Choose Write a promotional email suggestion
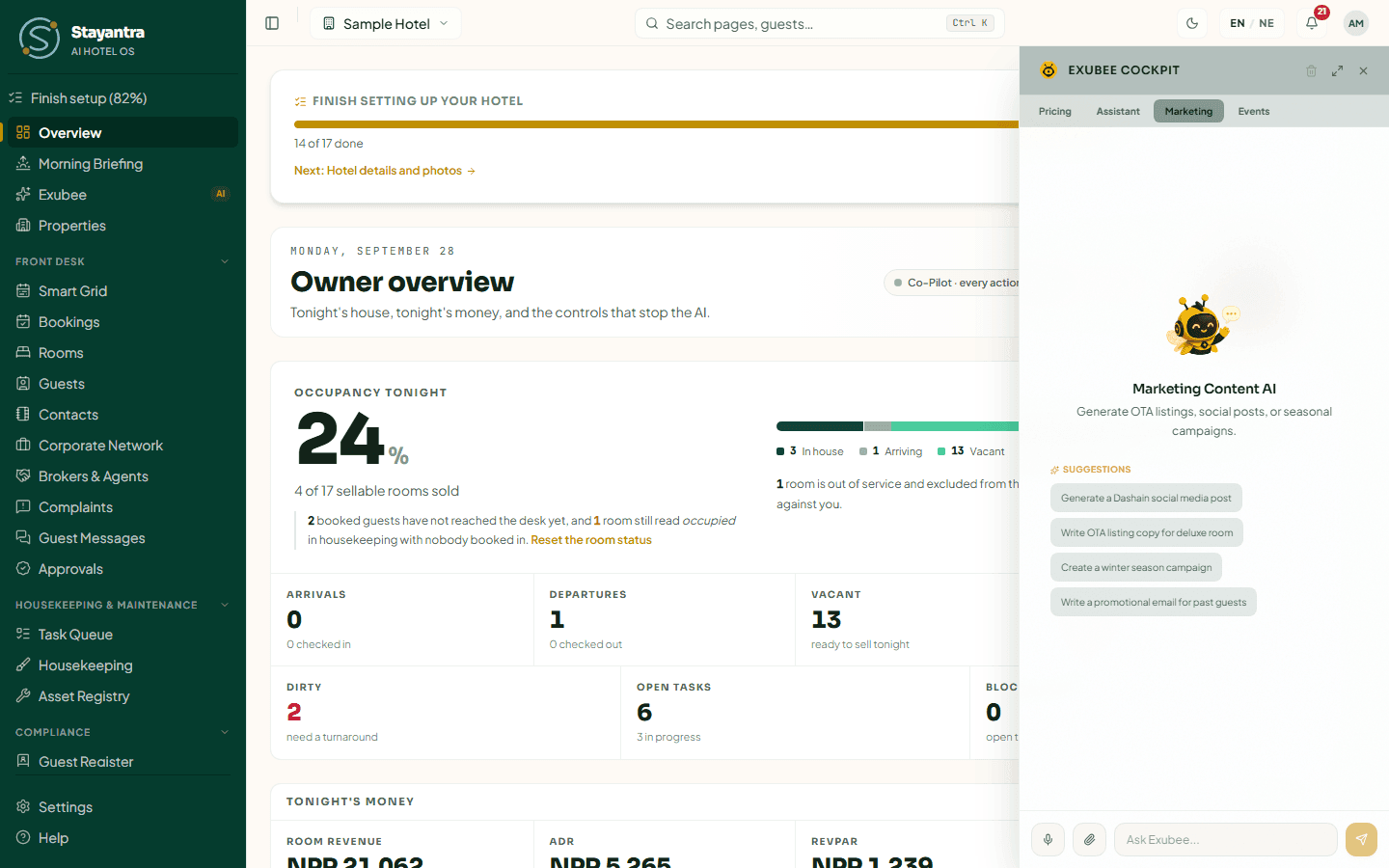The image size is (1389, 868). 1154,603
